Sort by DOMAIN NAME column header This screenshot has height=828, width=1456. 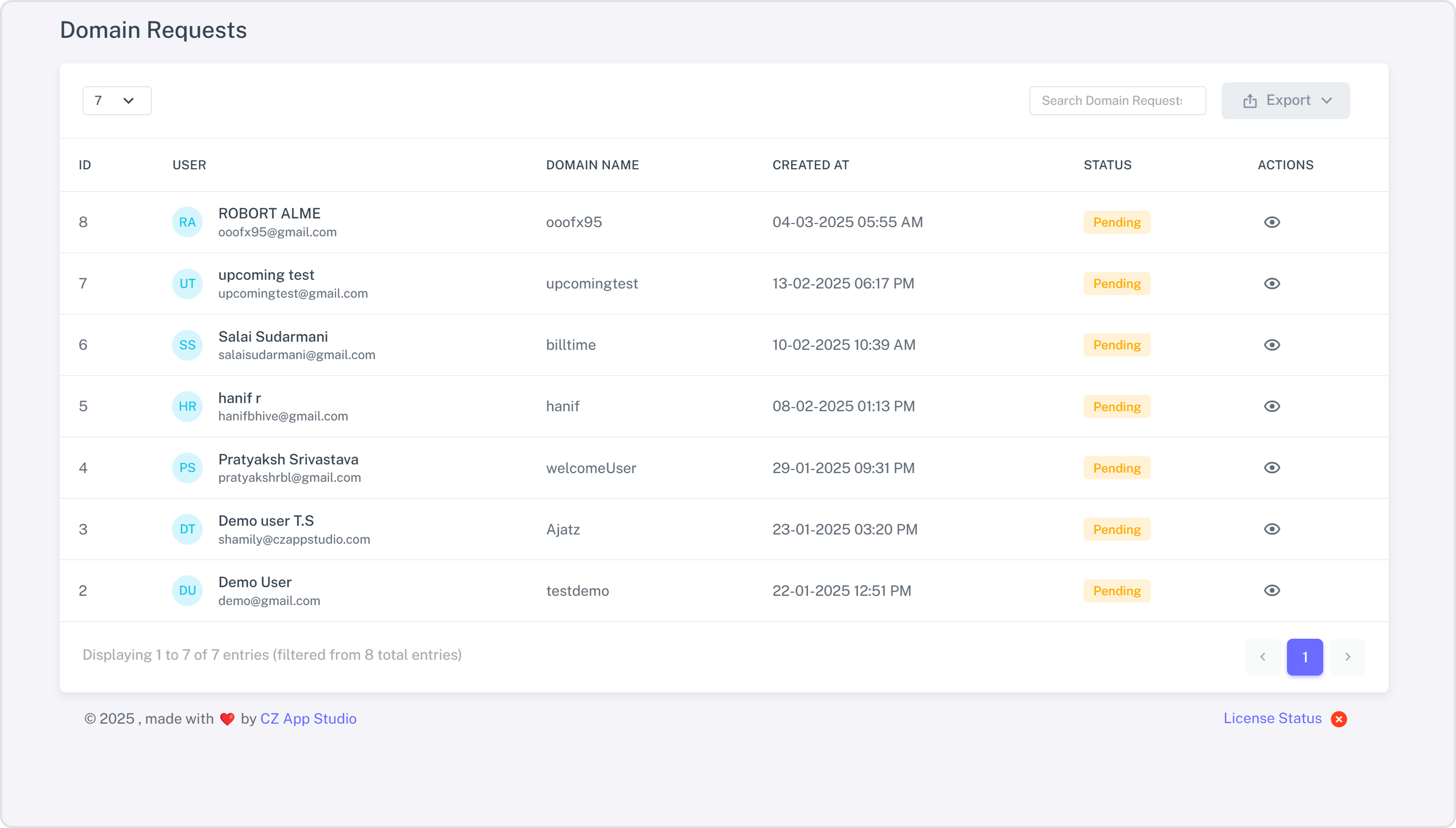coord(593,165)
